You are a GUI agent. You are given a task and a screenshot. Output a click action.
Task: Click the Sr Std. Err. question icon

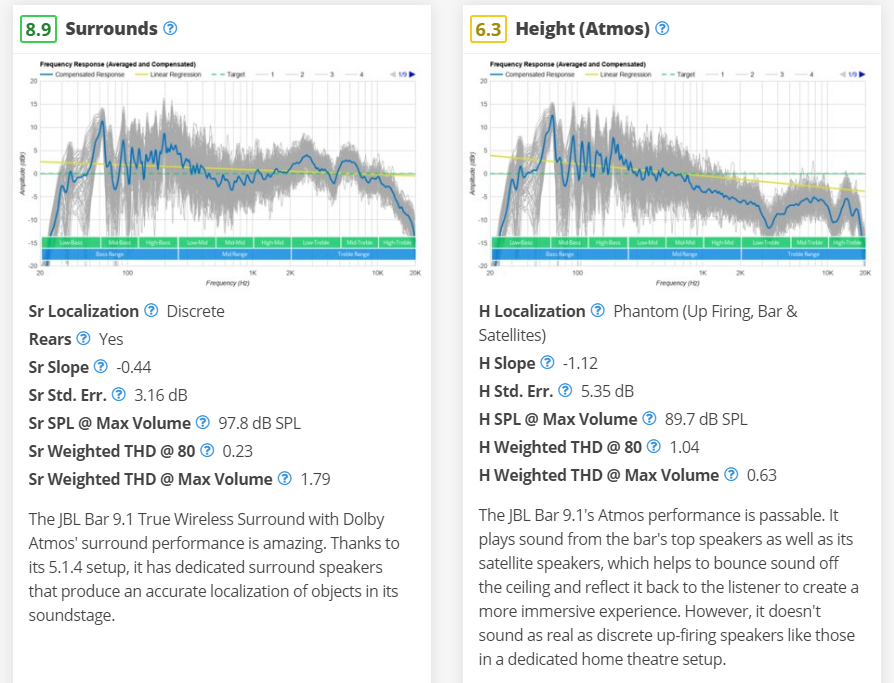[119, 395]
